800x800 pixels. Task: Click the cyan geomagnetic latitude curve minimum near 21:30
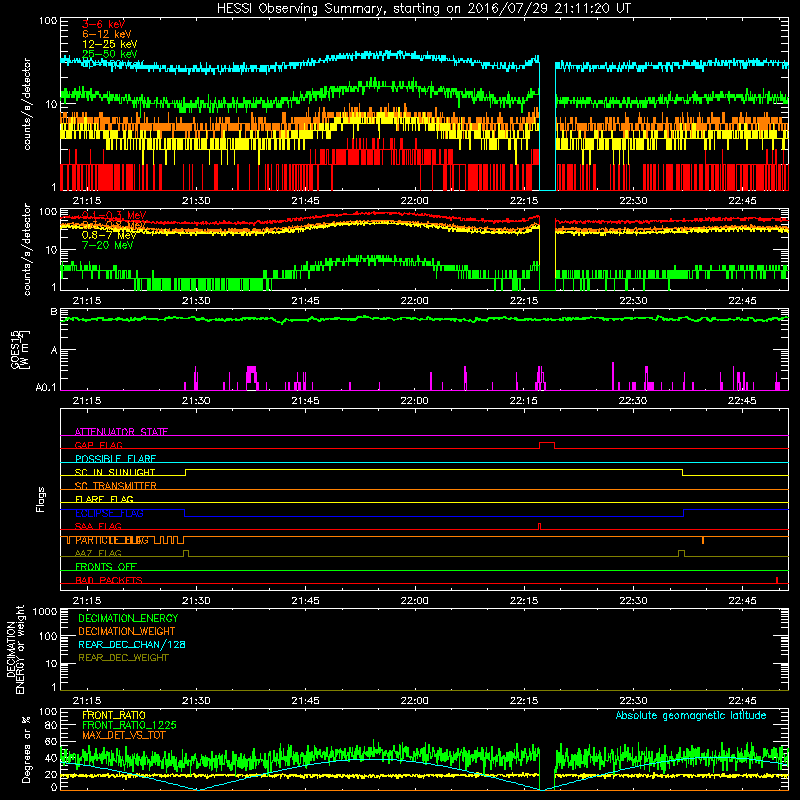pos(198,789)
